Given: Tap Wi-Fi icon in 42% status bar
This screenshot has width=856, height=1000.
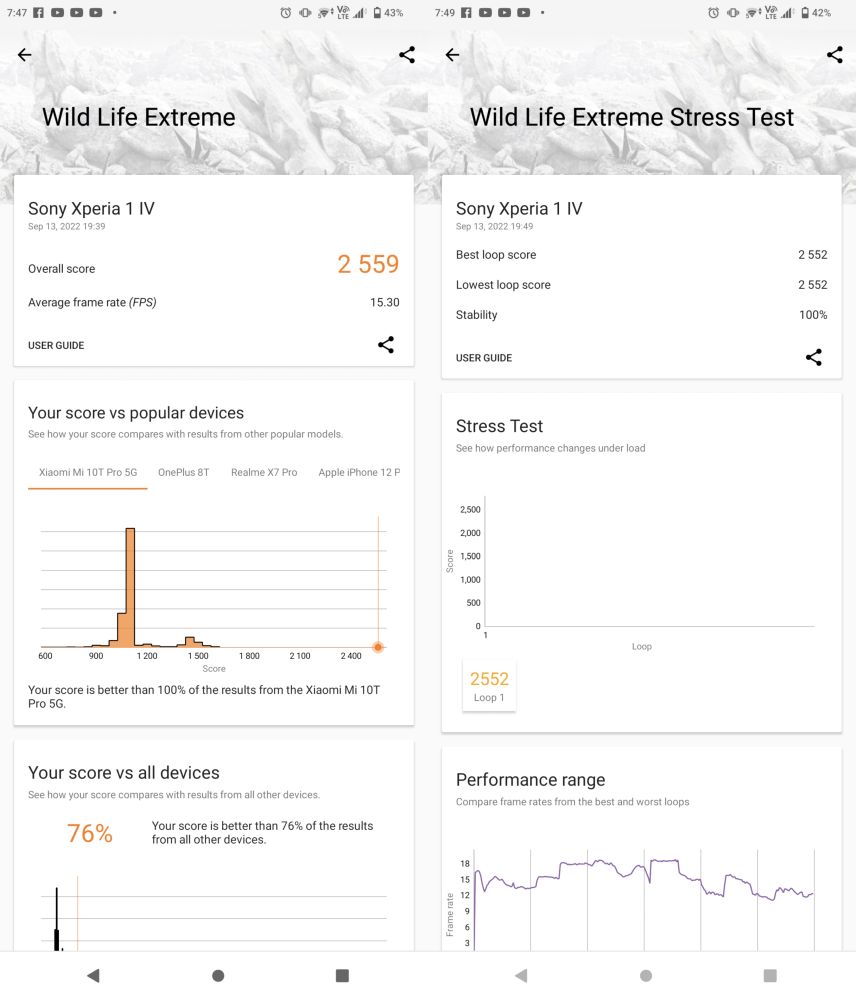Looking at the screenshot, I should (753, 12).
